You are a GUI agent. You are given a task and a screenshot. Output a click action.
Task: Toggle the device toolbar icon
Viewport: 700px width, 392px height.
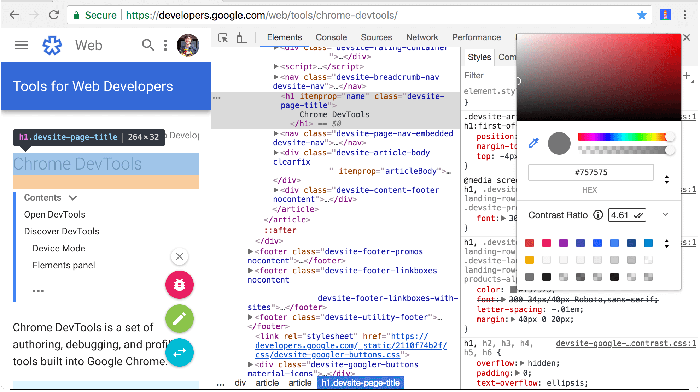click(x=242, y=38)
